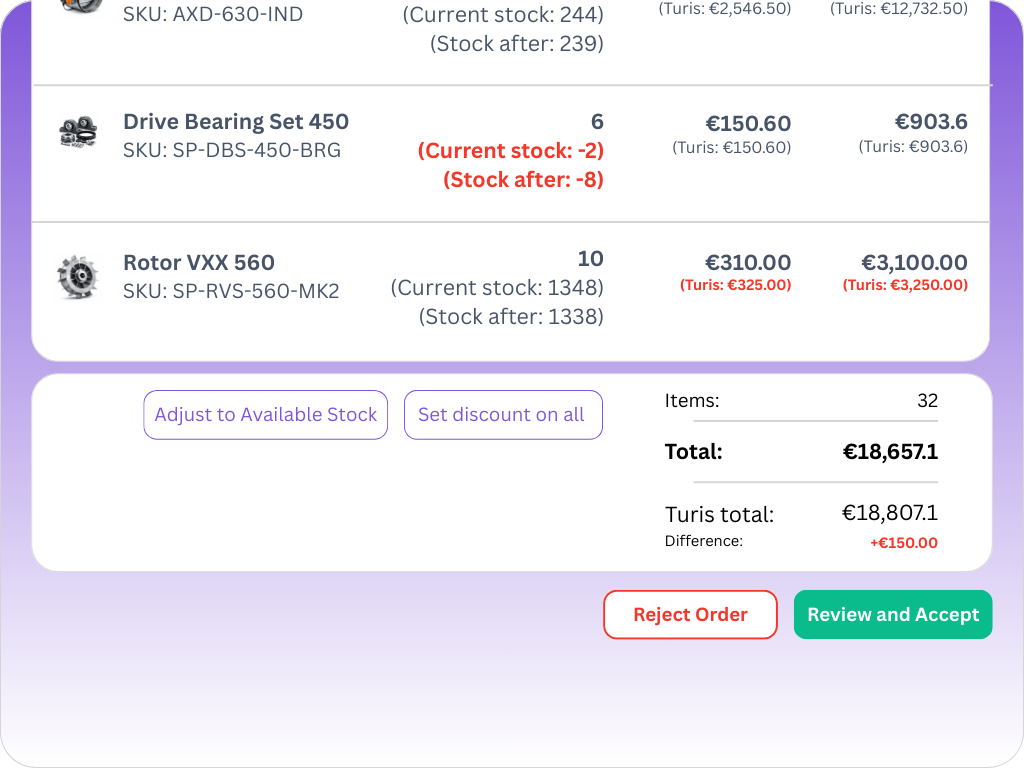
Task: Select the Stock after: -8 warning text
Action: [x=522, y=180]
